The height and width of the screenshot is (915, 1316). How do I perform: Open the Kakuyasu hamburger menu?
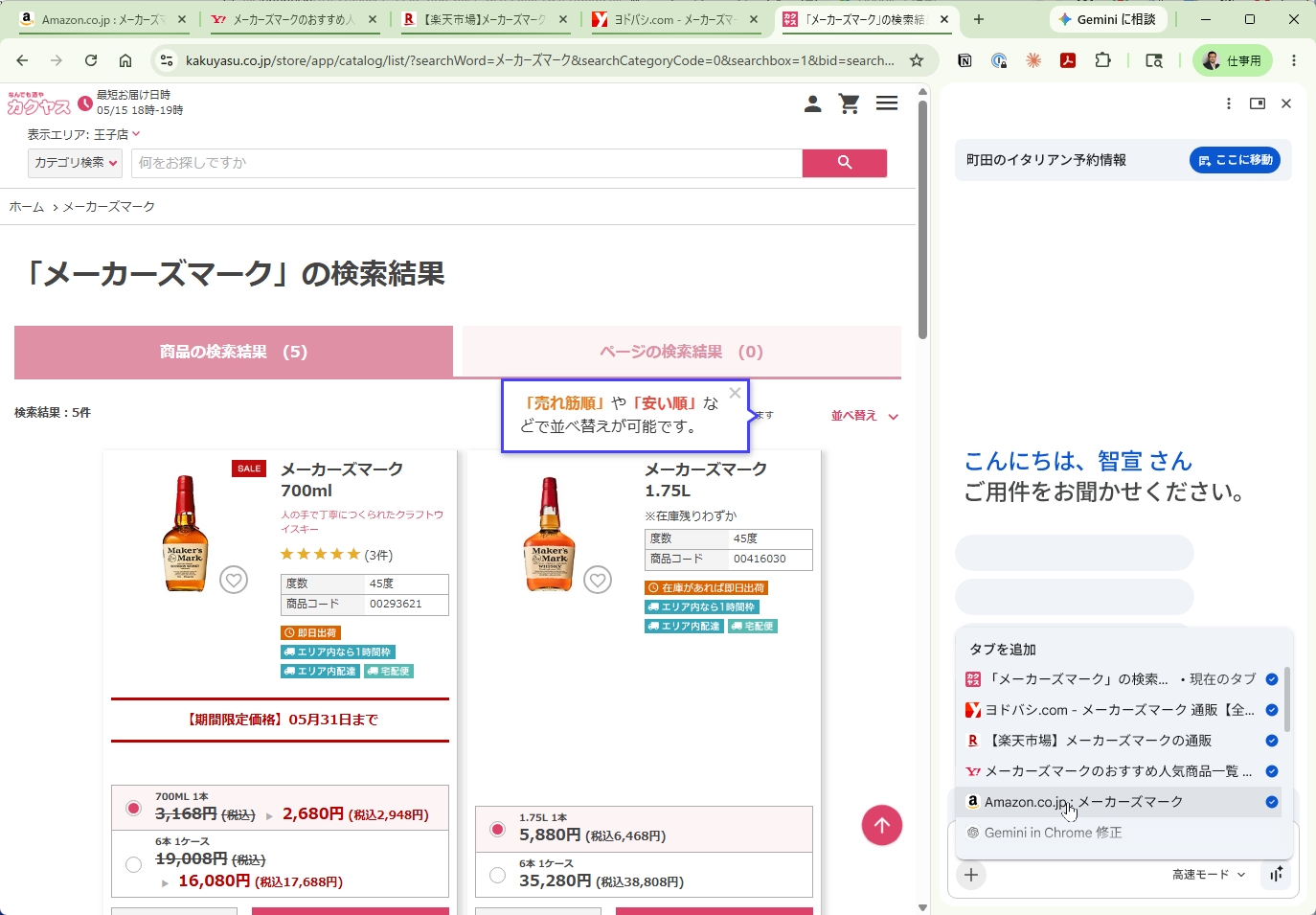(x=887, y=103)
